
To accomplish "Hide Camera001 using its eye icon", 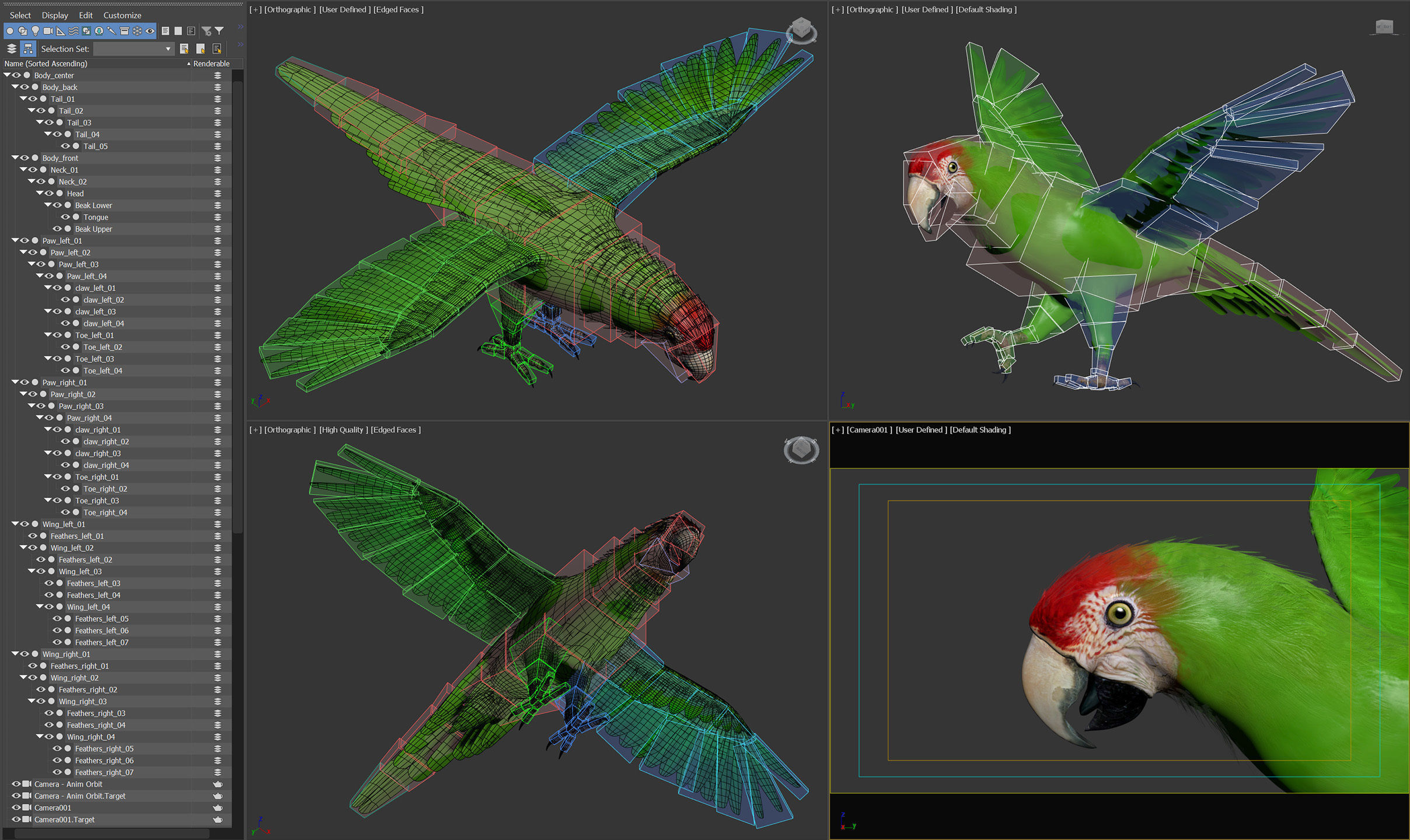I will (17, 807).
